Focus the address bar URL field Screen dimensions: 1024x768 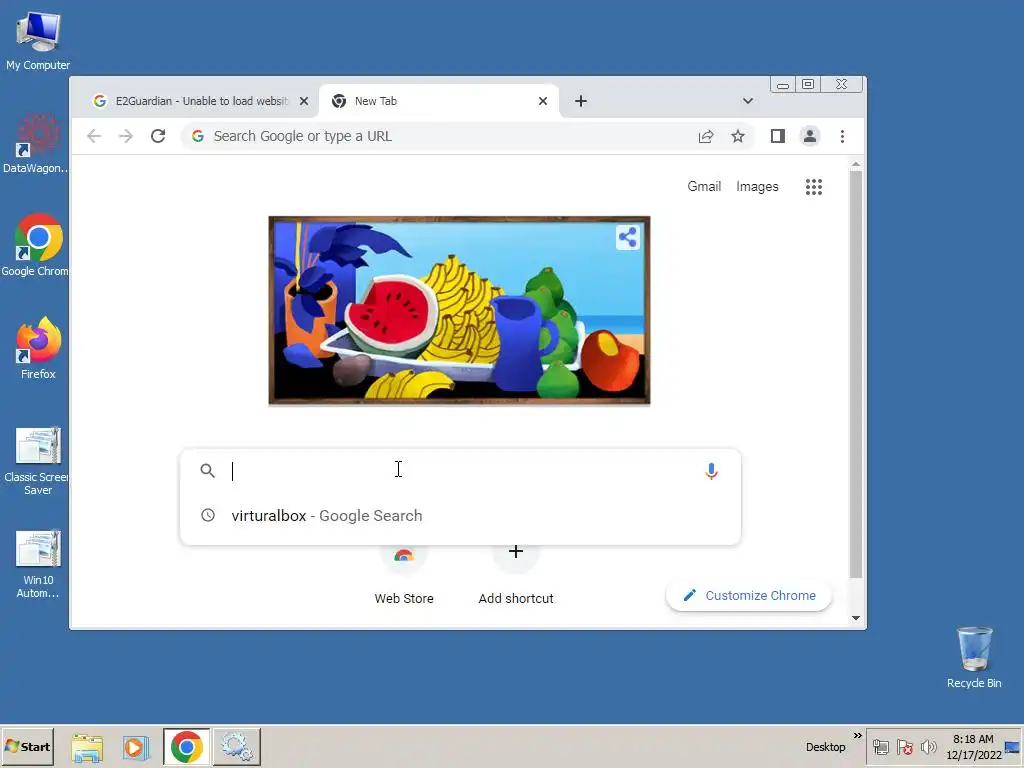(451, 136)
